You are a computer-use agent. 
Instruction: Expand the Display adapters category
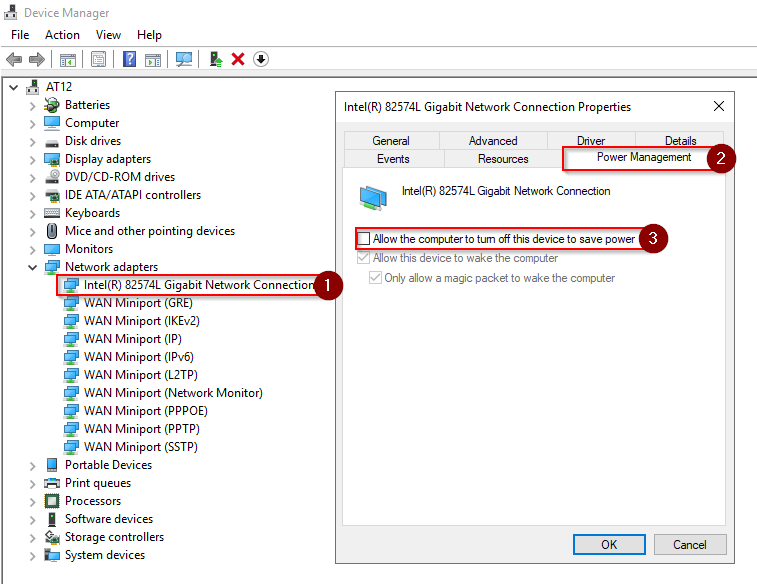tap(33, 159)
